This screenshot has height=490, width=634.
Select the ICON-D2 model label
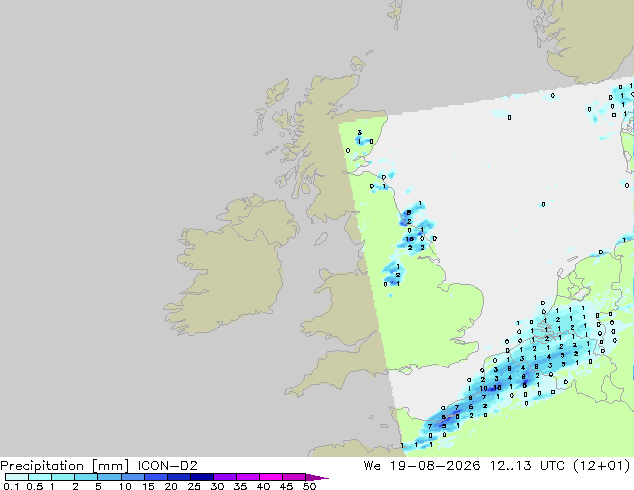coord(167,465)
